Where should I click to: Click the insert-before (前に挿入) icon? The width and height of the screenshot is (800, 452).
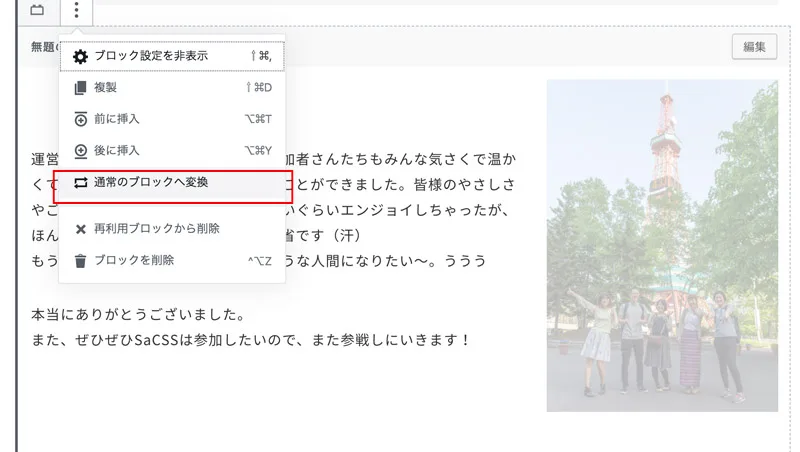coord(81,120)
